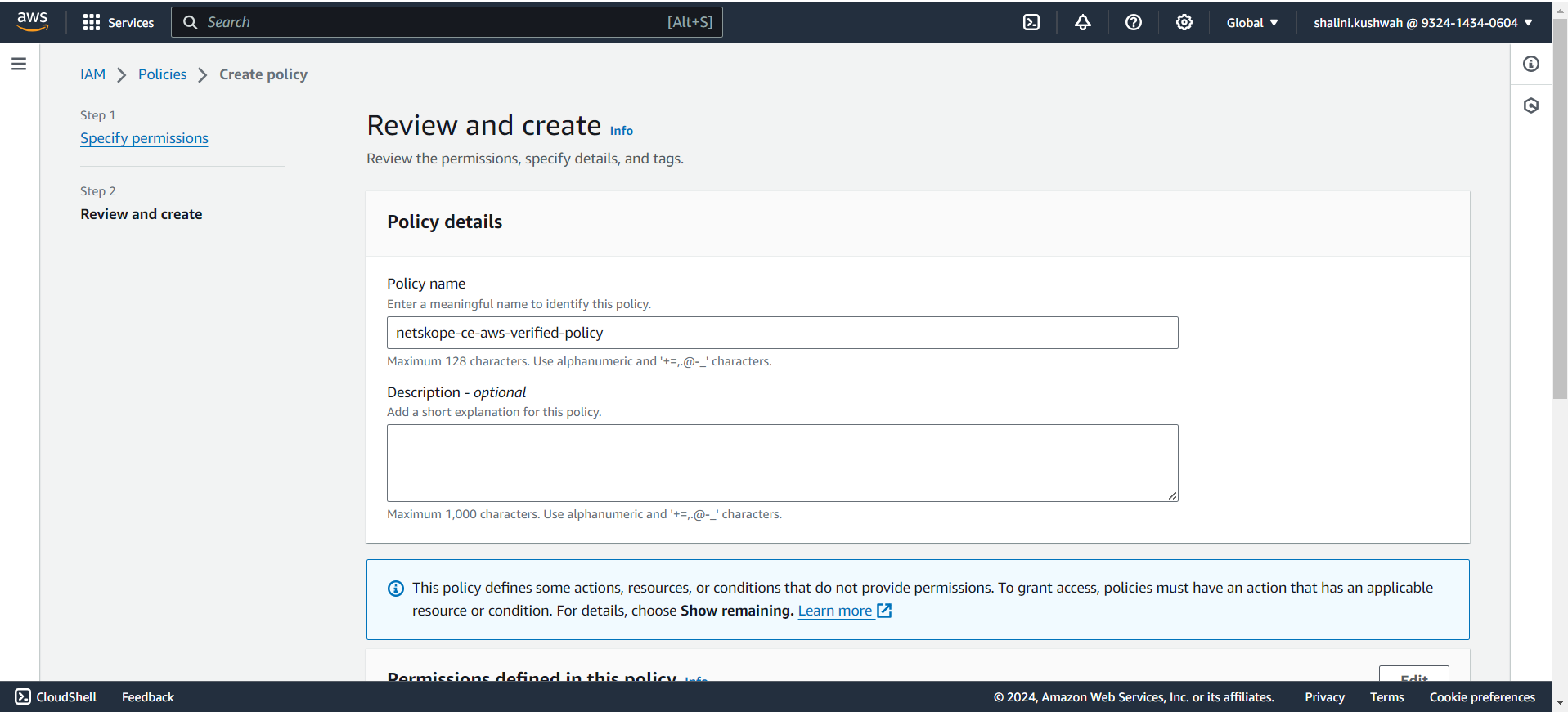Image resolution: width=1568 pixels, height=712 pixels.
Task: Click the Policy name input field
Action: (x=783, y=333)
